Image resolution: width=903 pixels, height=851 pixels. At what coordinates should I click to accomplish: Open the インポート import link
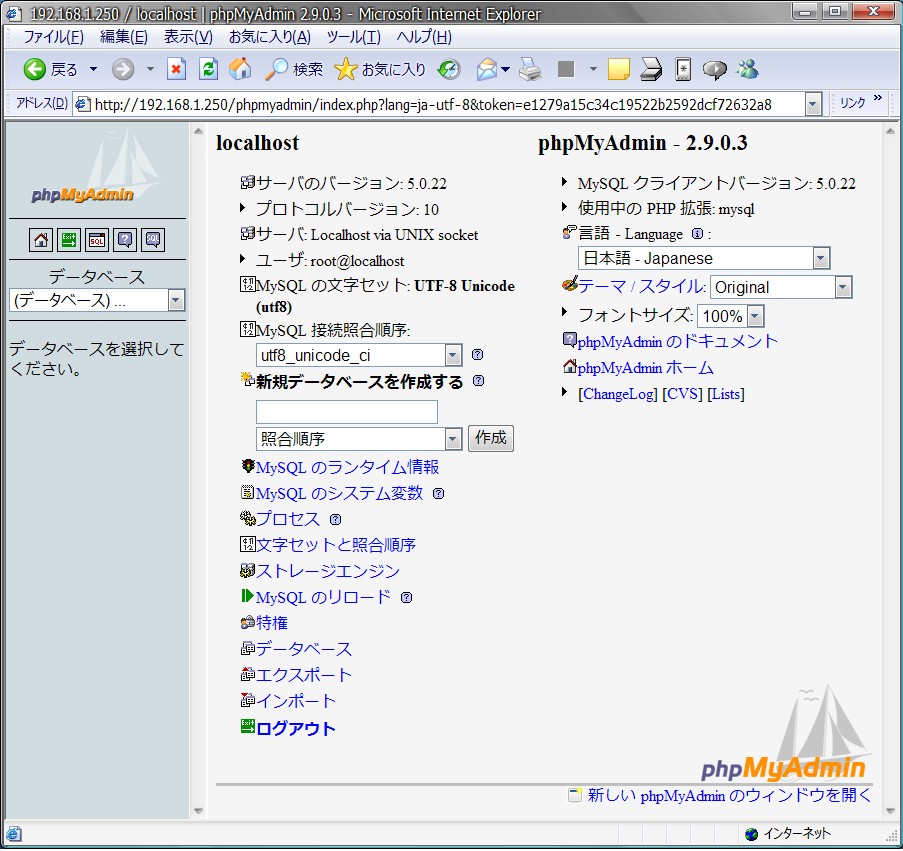tap(295, 702)
